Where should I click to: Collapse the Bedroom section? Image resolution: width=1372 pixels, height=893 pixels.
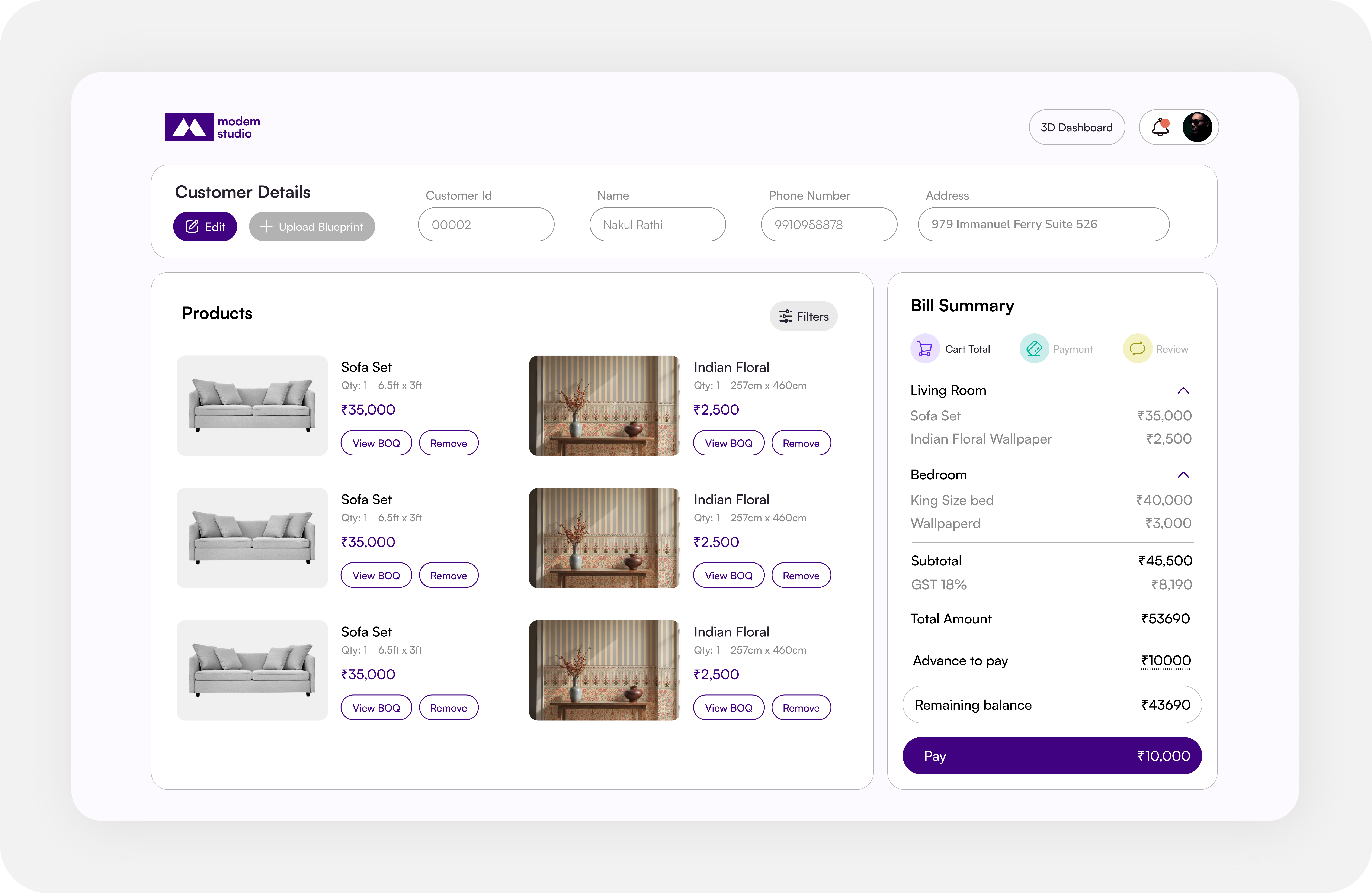pos(1183,475)
